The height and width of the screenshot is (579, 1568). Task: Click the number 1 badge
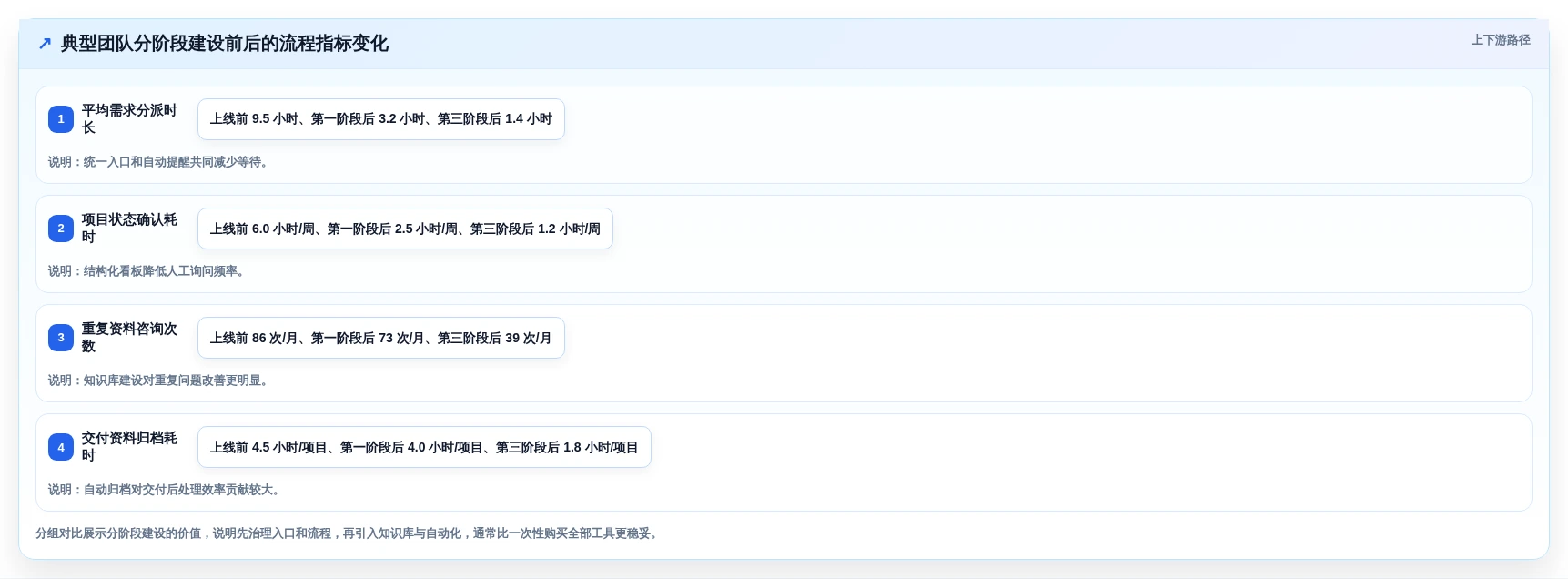point(61,119)
